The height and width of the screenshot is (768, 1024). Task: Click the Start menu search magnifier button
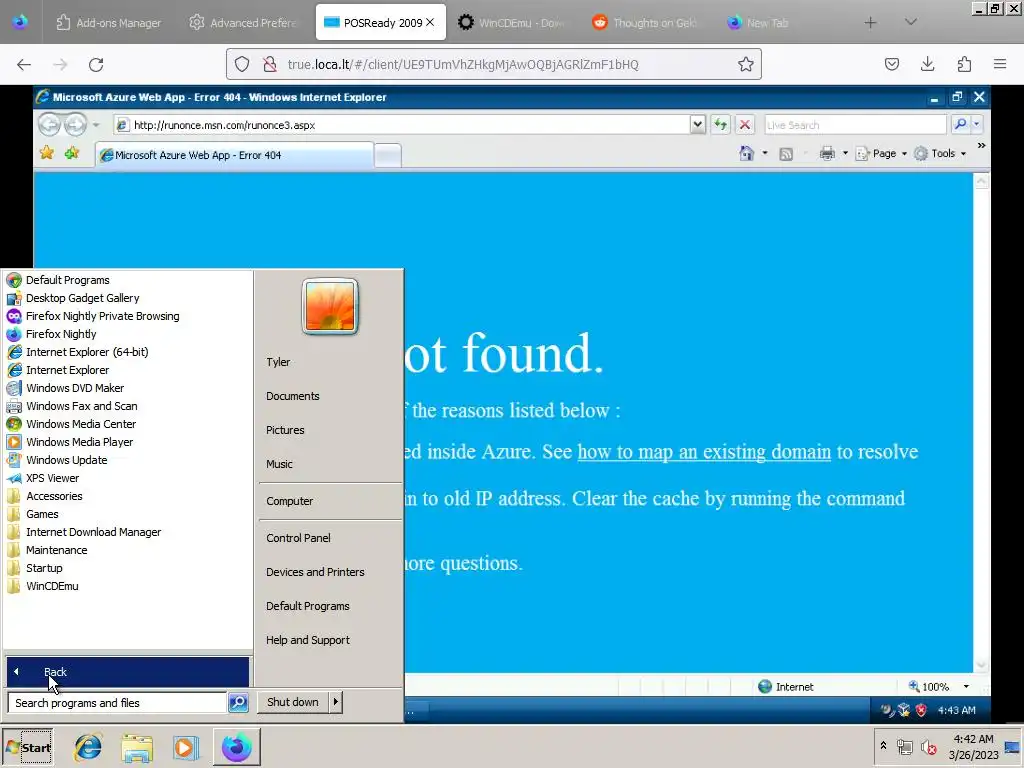[x=238, y=703]
